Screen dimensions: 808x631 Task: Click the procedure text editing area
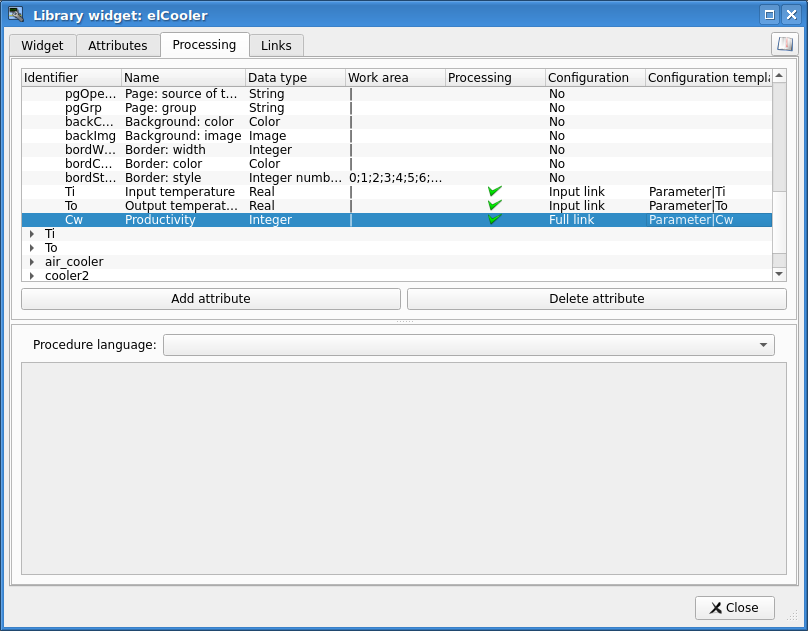403,468
